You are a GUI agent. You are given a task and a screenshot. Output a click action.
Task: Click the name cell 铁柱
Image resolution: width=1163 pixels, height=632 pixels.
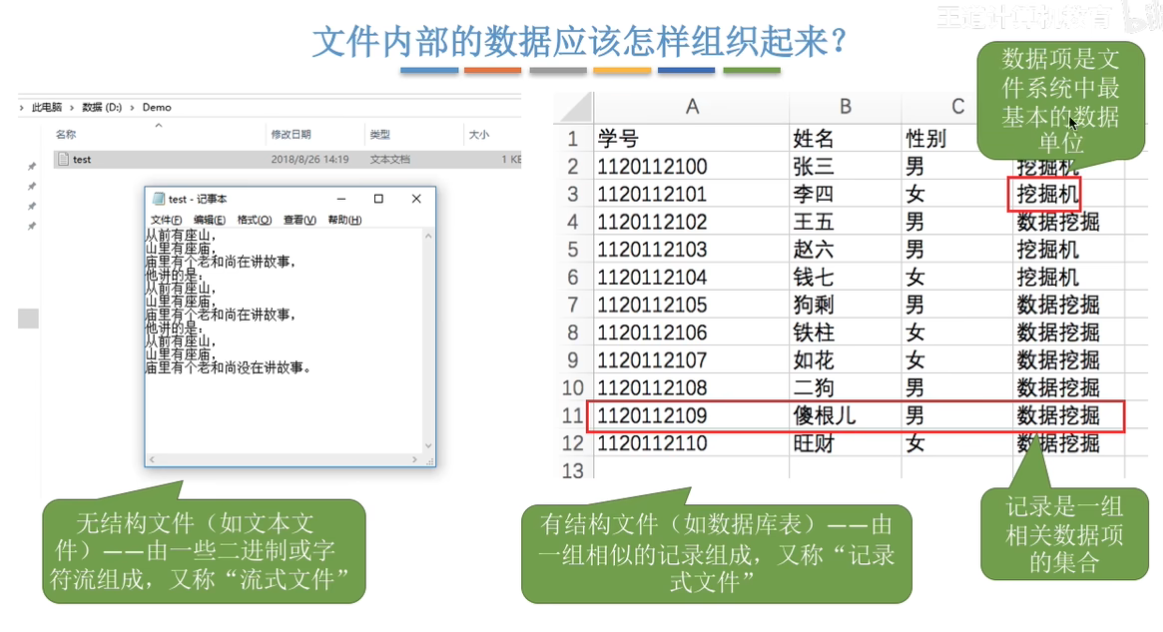846,332
